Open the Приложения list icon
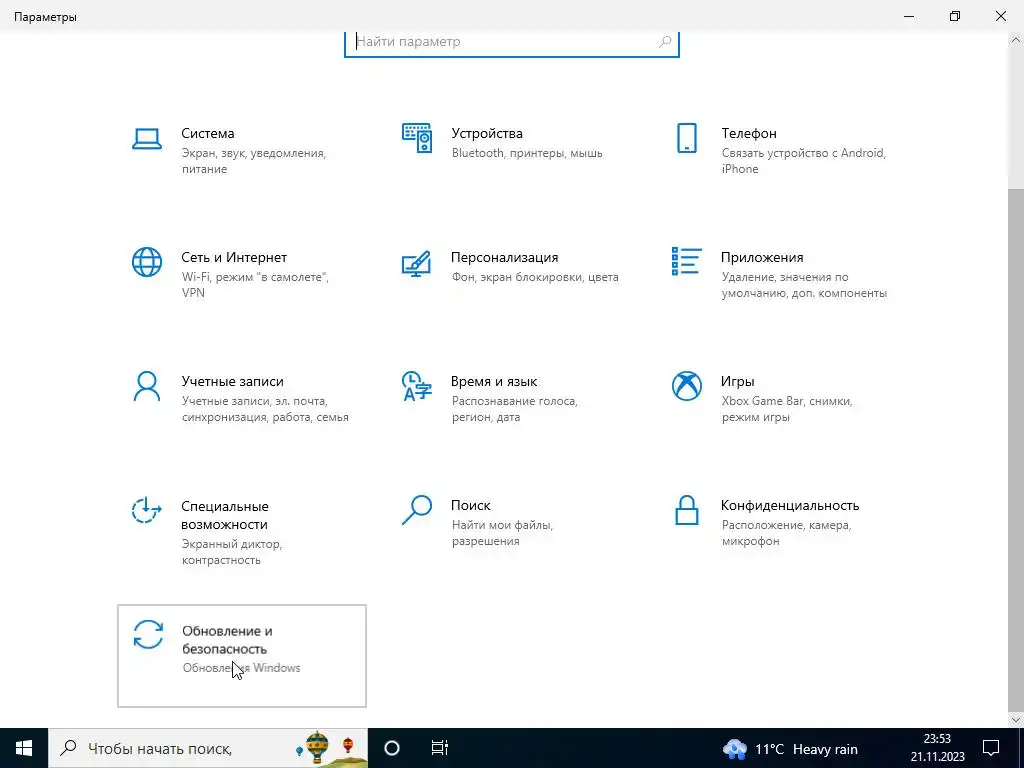Viewport: 1024px width, 768px height. tap(686, 261)
